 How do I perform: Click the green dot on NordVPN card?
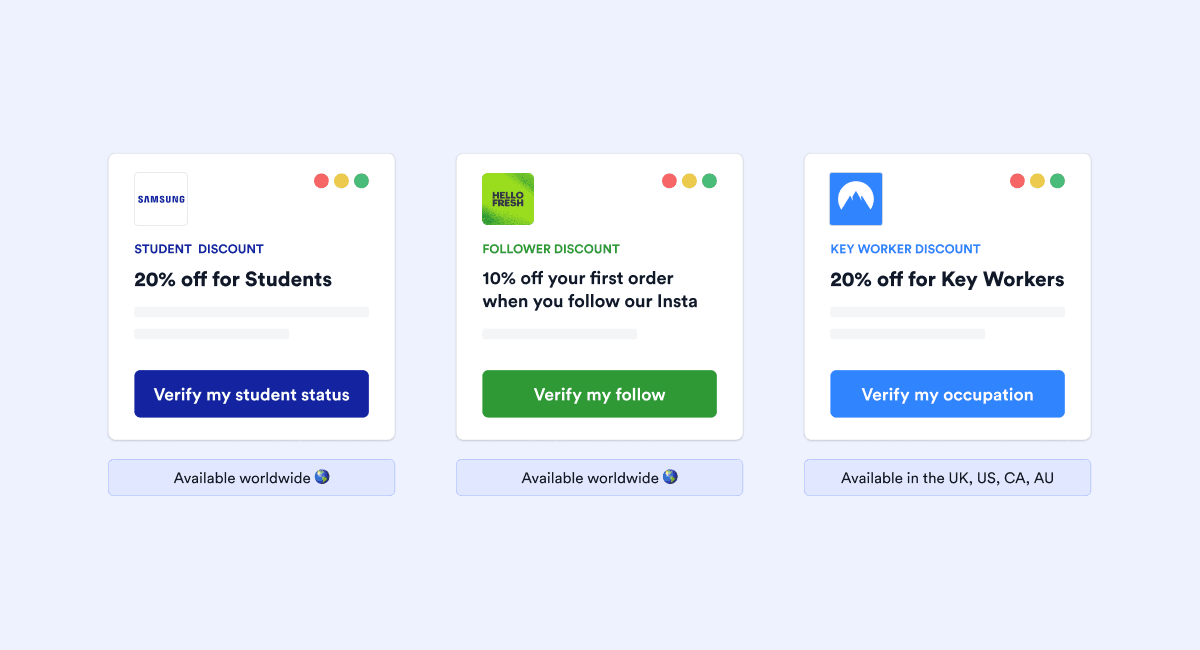(x=1057, y=181)
